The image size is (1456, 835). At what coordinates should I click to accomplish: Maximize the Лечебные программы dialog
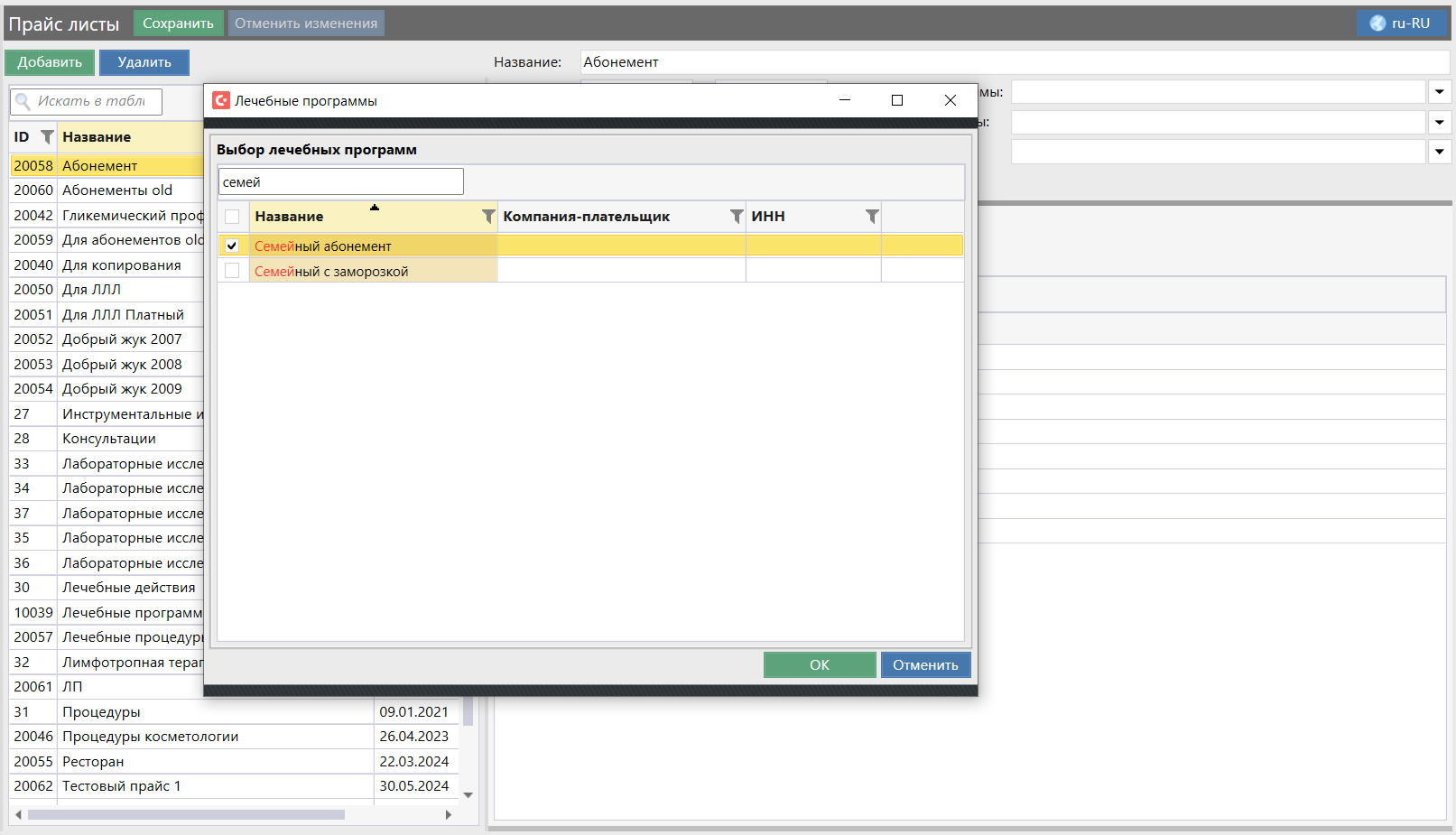897,100
